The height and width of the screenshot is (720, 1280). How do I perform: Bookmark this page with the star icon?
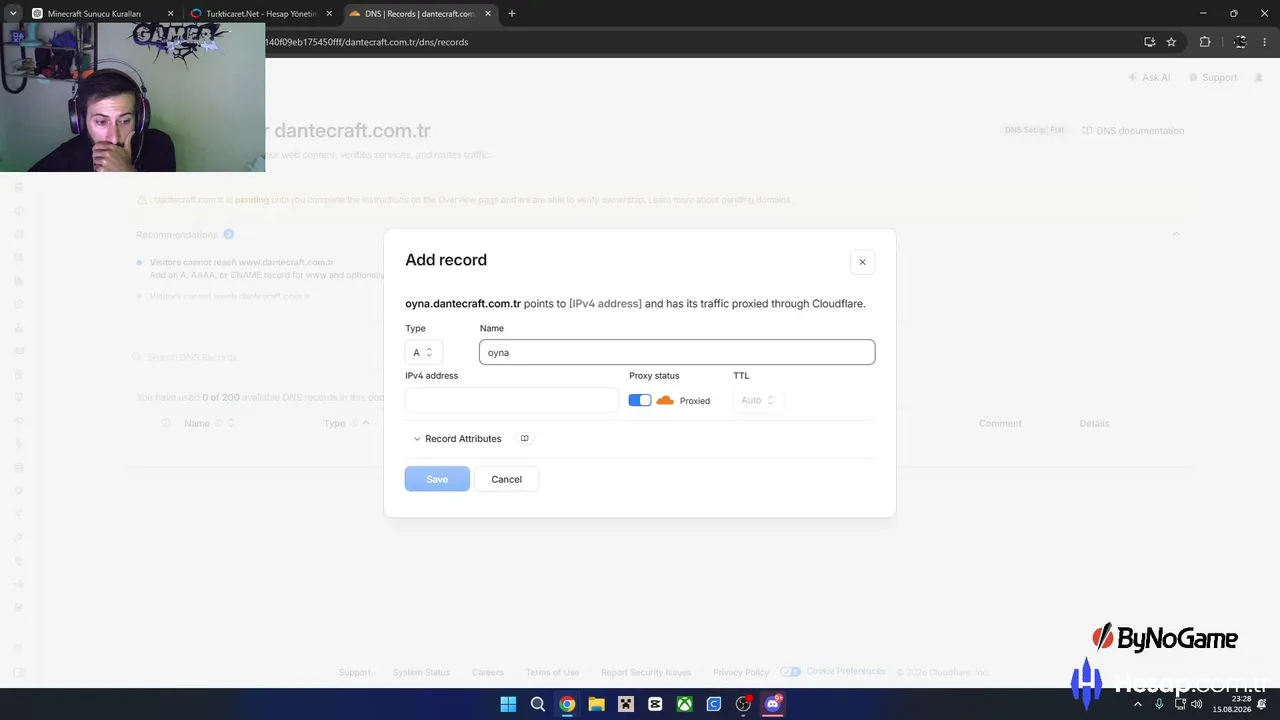click(x=1171, y=42)
